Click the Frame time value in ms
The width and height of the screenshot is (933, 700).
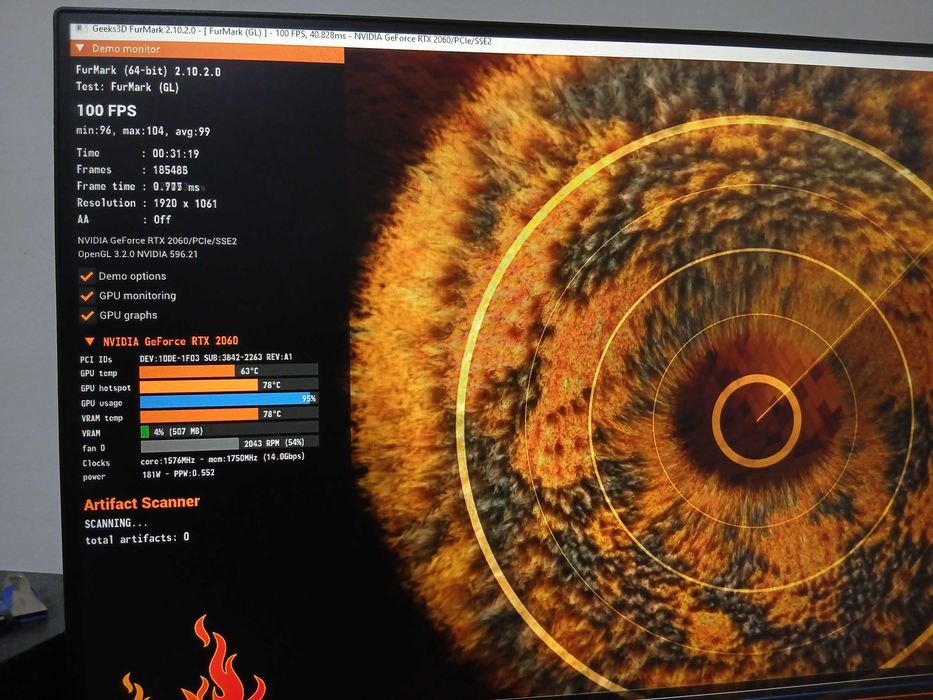pos(176,187)
